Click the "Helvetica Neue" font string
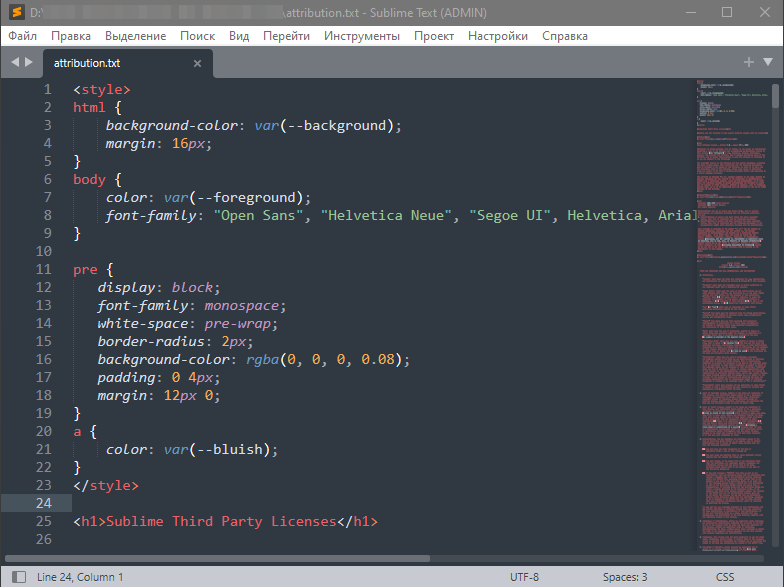 pos(386,216)
